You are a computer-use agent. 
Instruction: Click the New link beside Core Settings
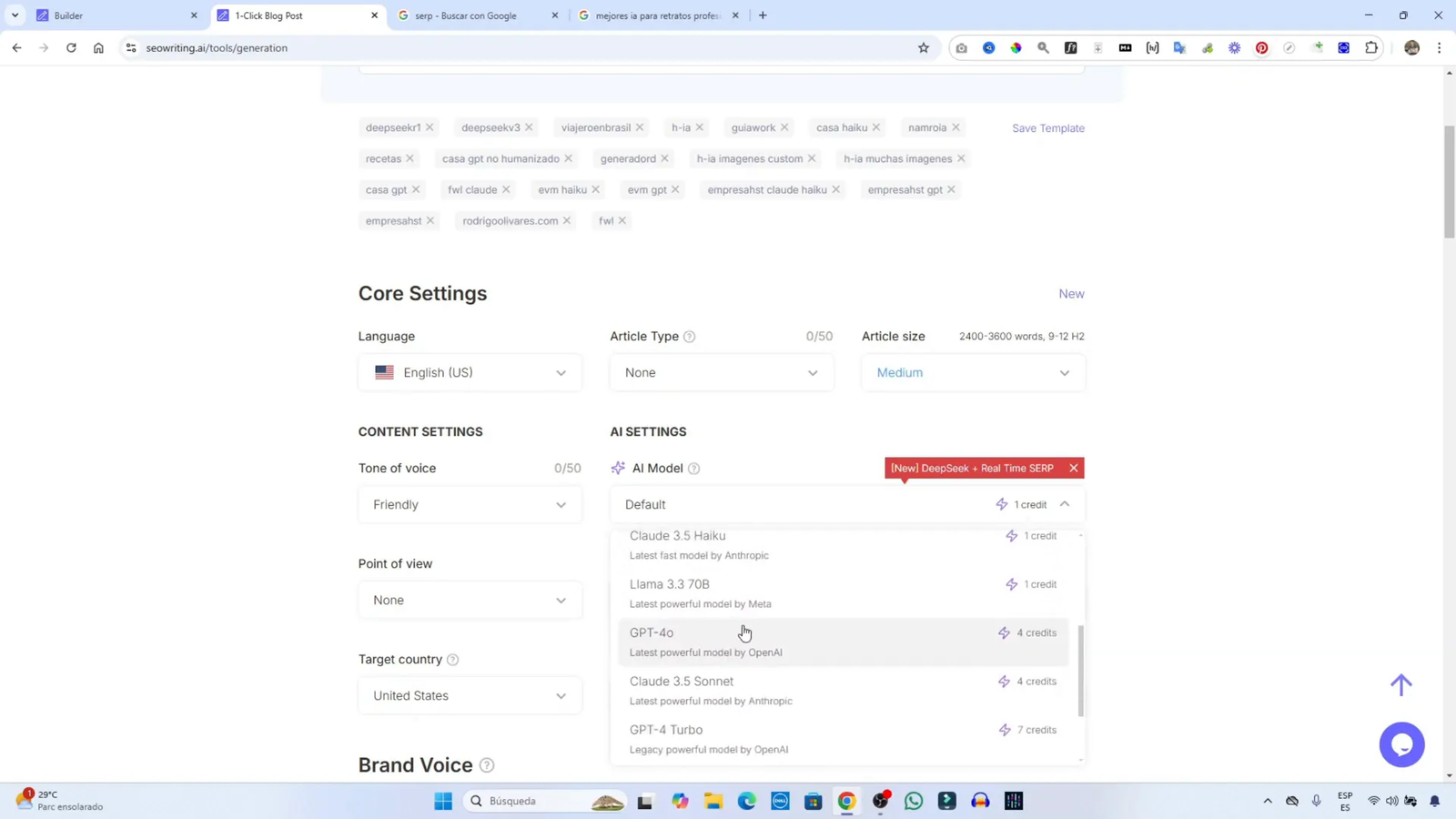(1070, 294)
